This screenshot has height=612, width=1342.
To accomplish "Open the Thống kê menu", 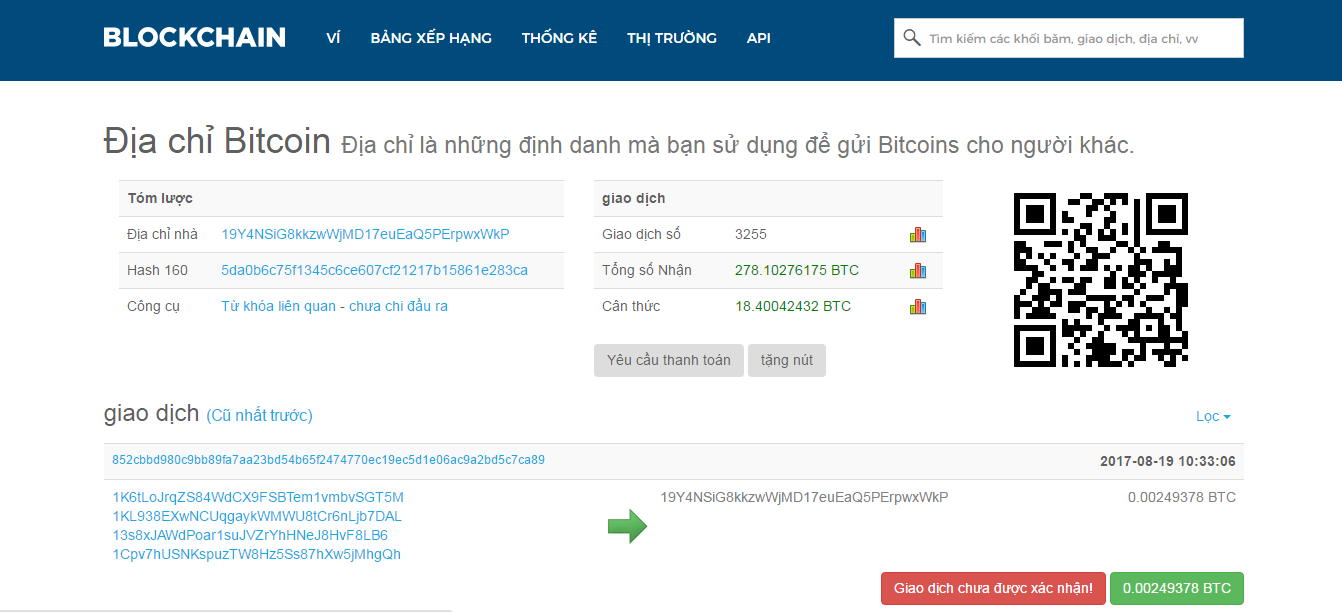I will pos(559,38).
